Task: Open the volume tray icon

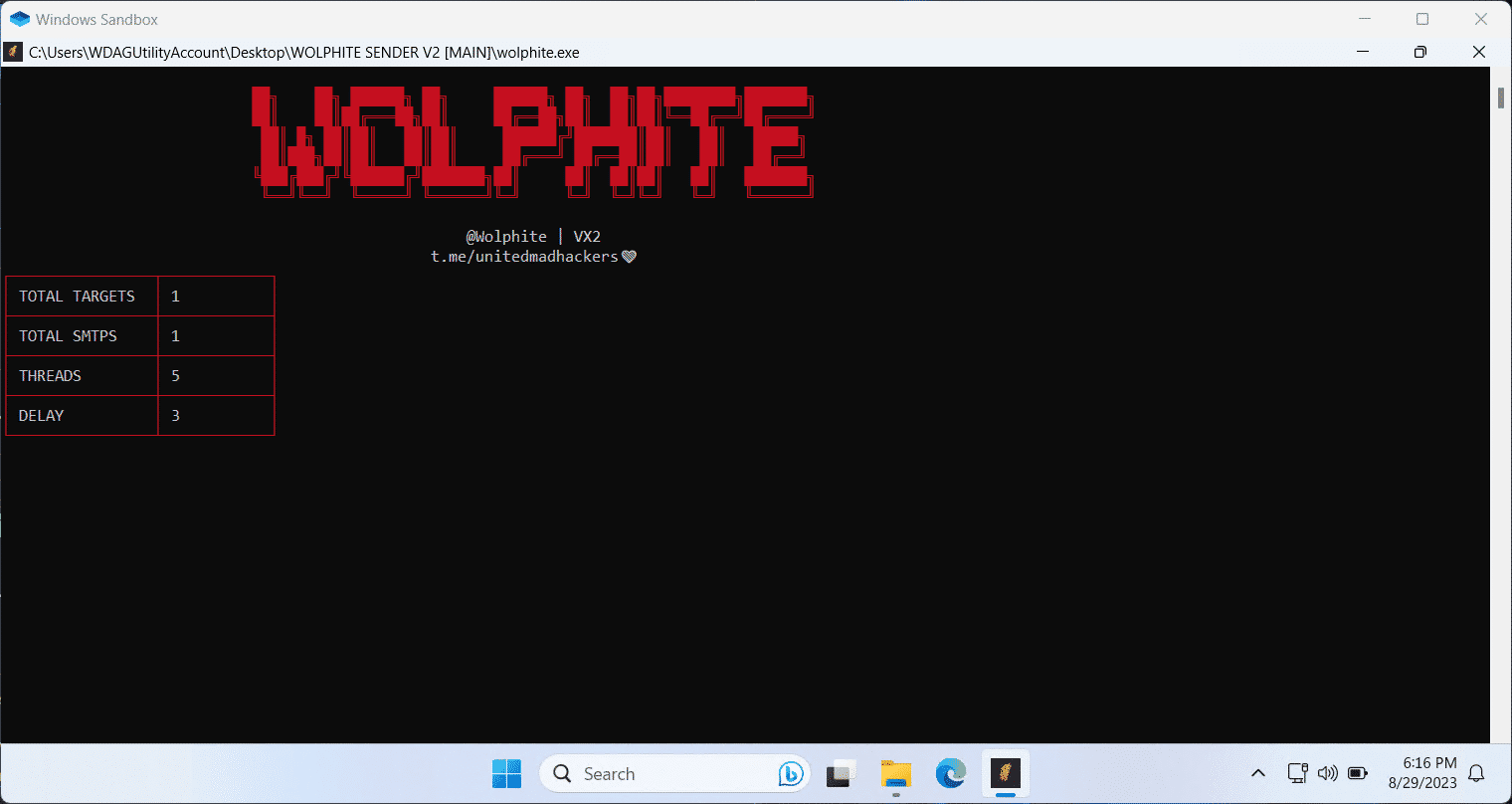Action: (x=1327, y=773)
